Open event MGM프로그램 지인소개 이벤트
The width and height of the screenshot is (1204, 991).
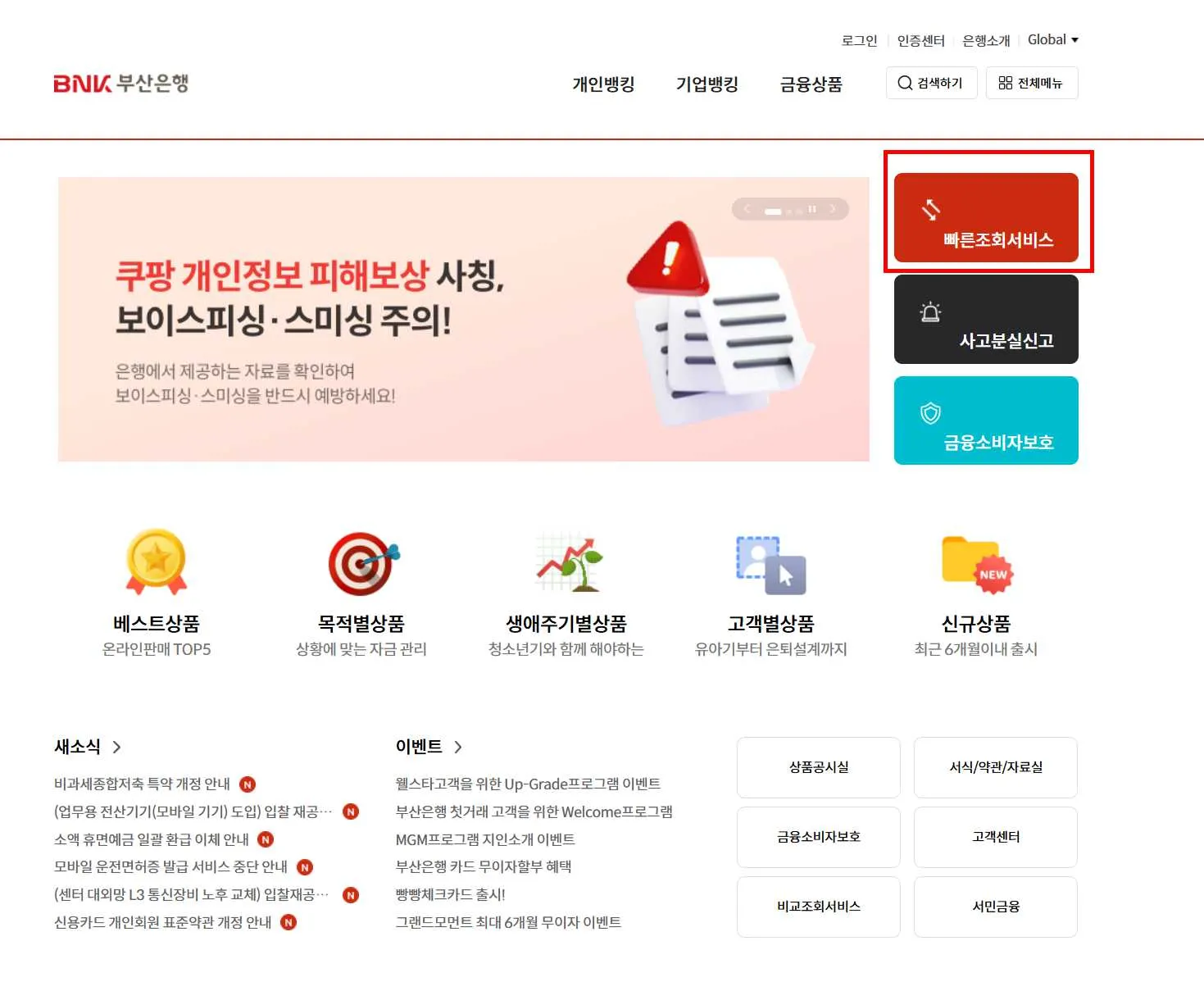click(x=485, y=839)
